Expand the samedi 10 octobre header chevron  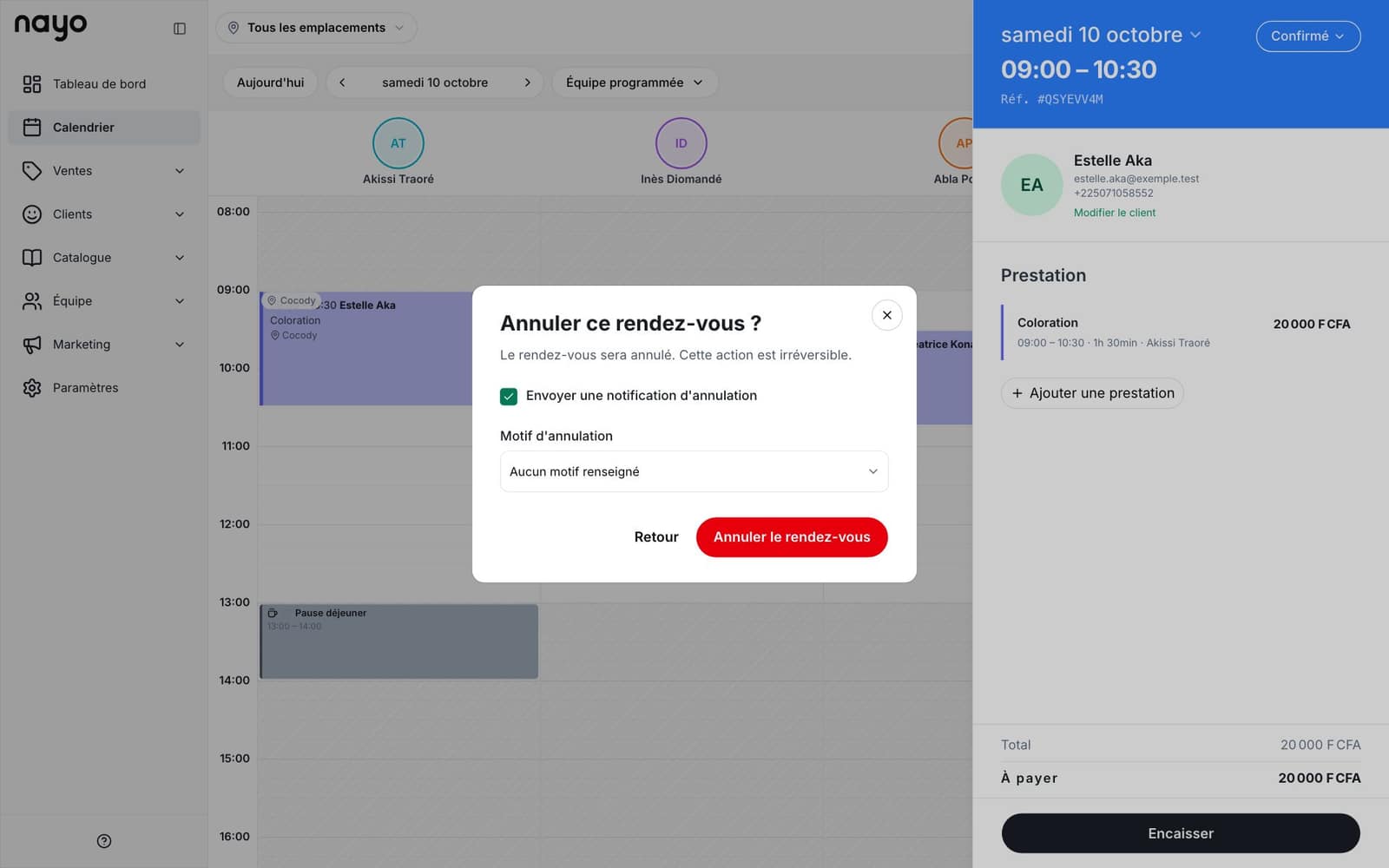[x=1195, y=35]
